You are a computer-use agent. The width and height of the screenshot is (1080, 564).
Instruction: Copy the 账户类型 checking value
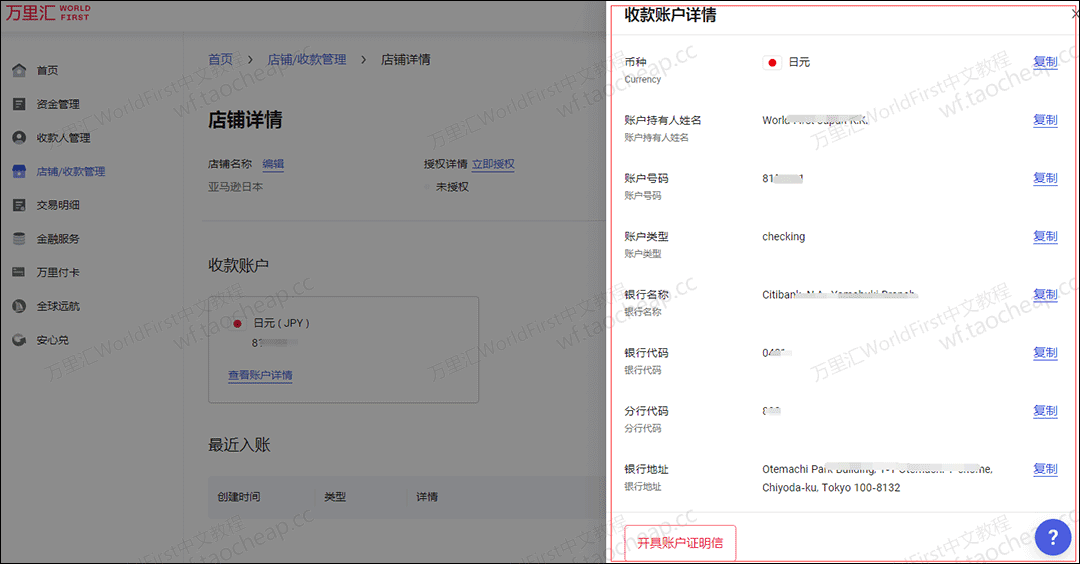click(x=1045, y=236)
